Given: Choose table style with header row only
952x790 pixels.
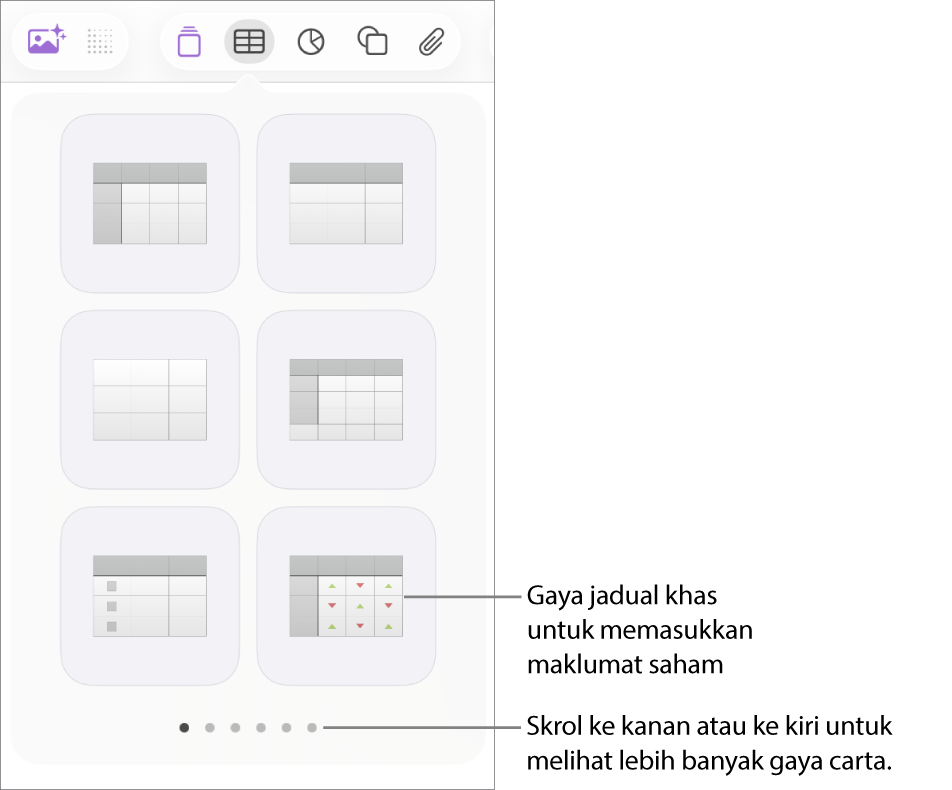Looking at the screenshot, I should click(346, 203).
